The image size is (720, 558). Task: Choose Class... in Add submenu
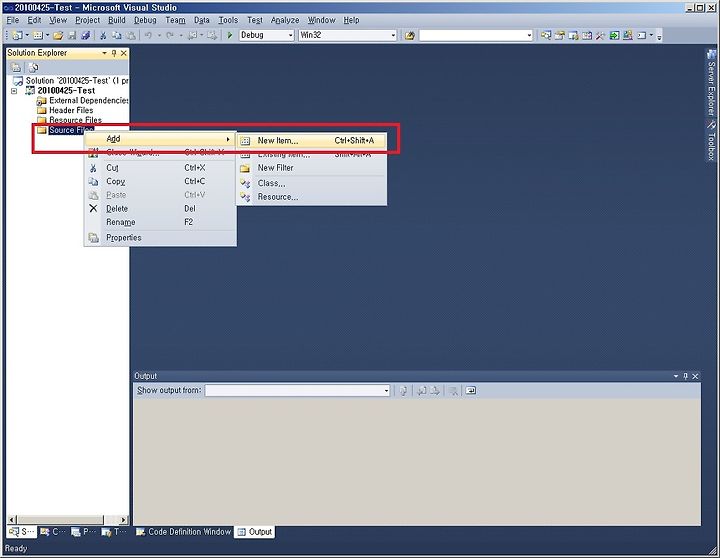311,183
